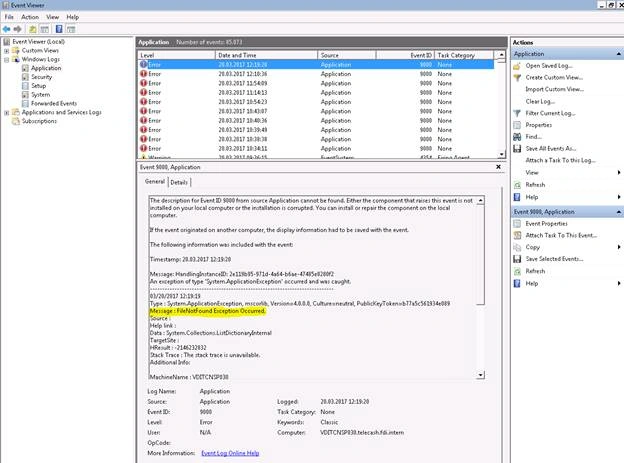The height and width of the screenshot is (463, 624).
Task: Click the Save All Events As disk icon
Action: pos(517,148)
